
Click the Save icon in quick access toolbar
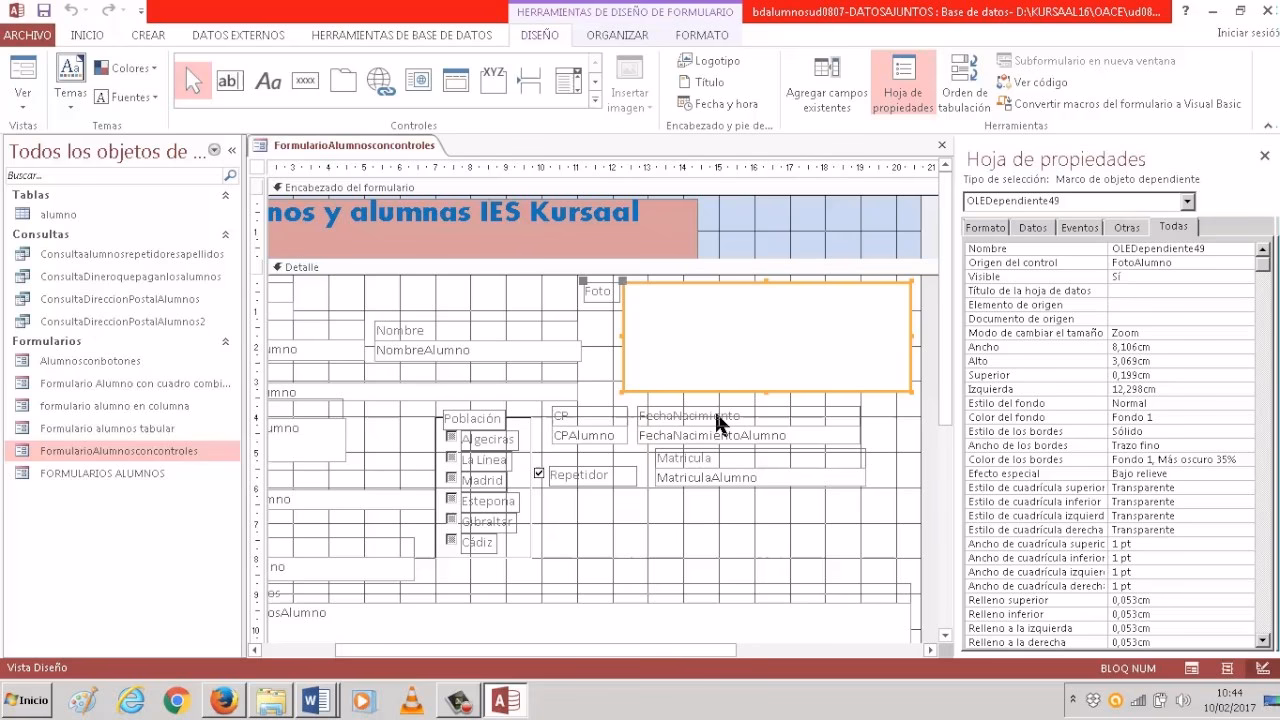[x=44, y=11]
